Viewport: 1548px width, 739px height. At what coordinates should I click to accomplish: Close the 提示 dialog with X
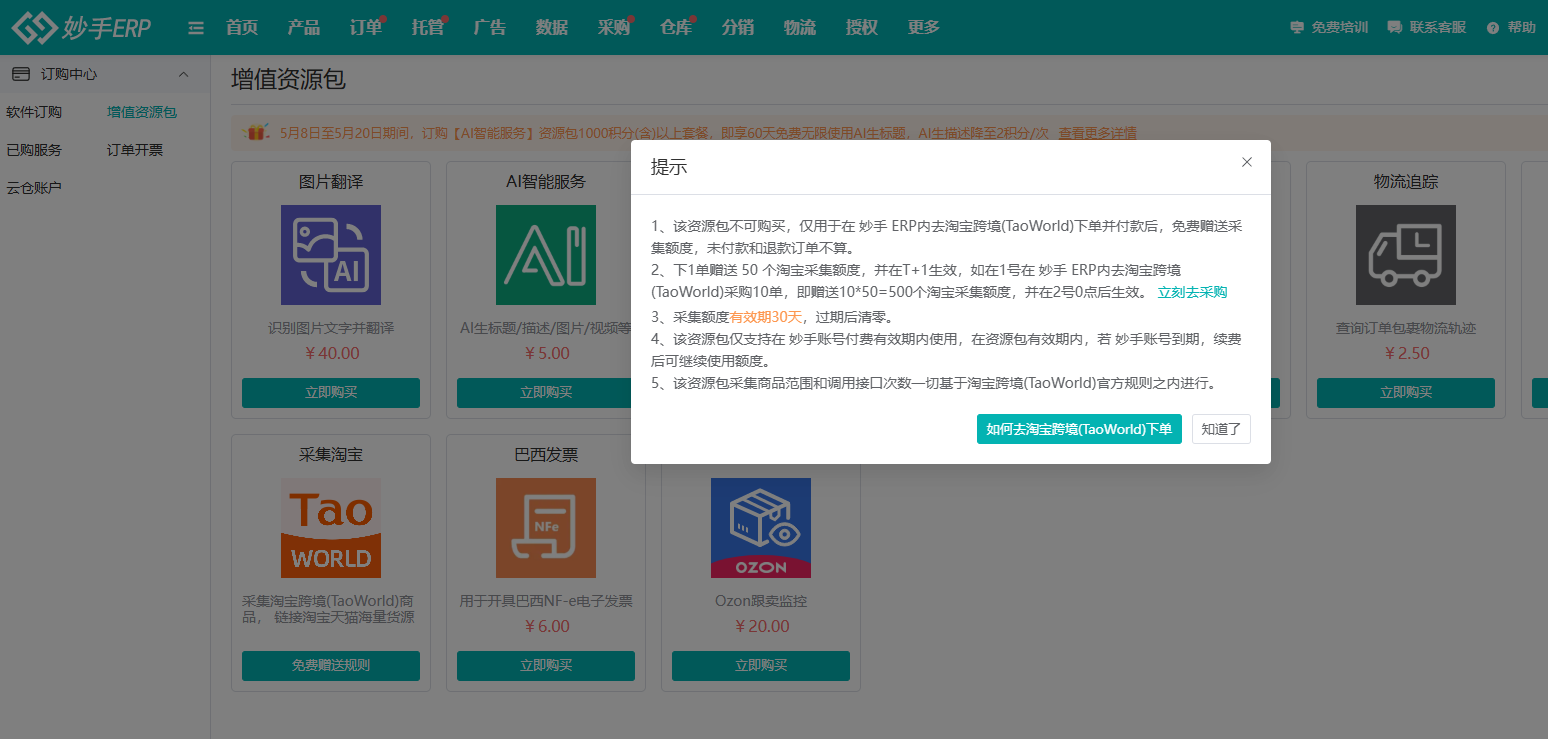pyautogui.click(x=1246, y=162)
